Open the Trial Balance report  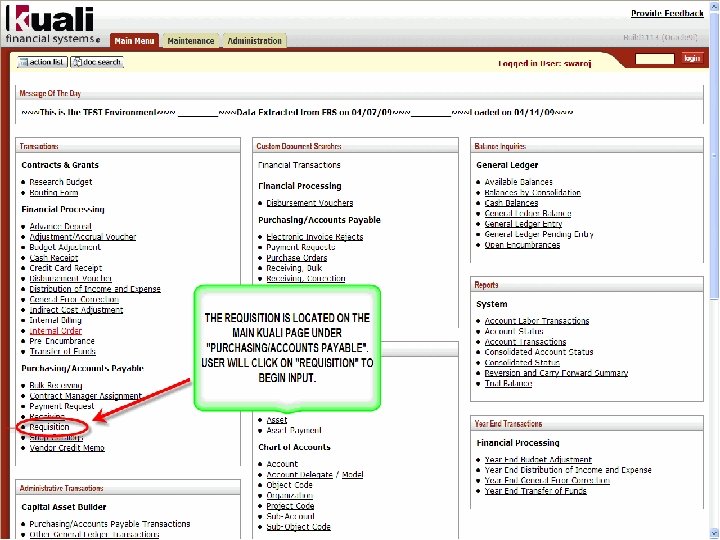(x=508, y=384)
